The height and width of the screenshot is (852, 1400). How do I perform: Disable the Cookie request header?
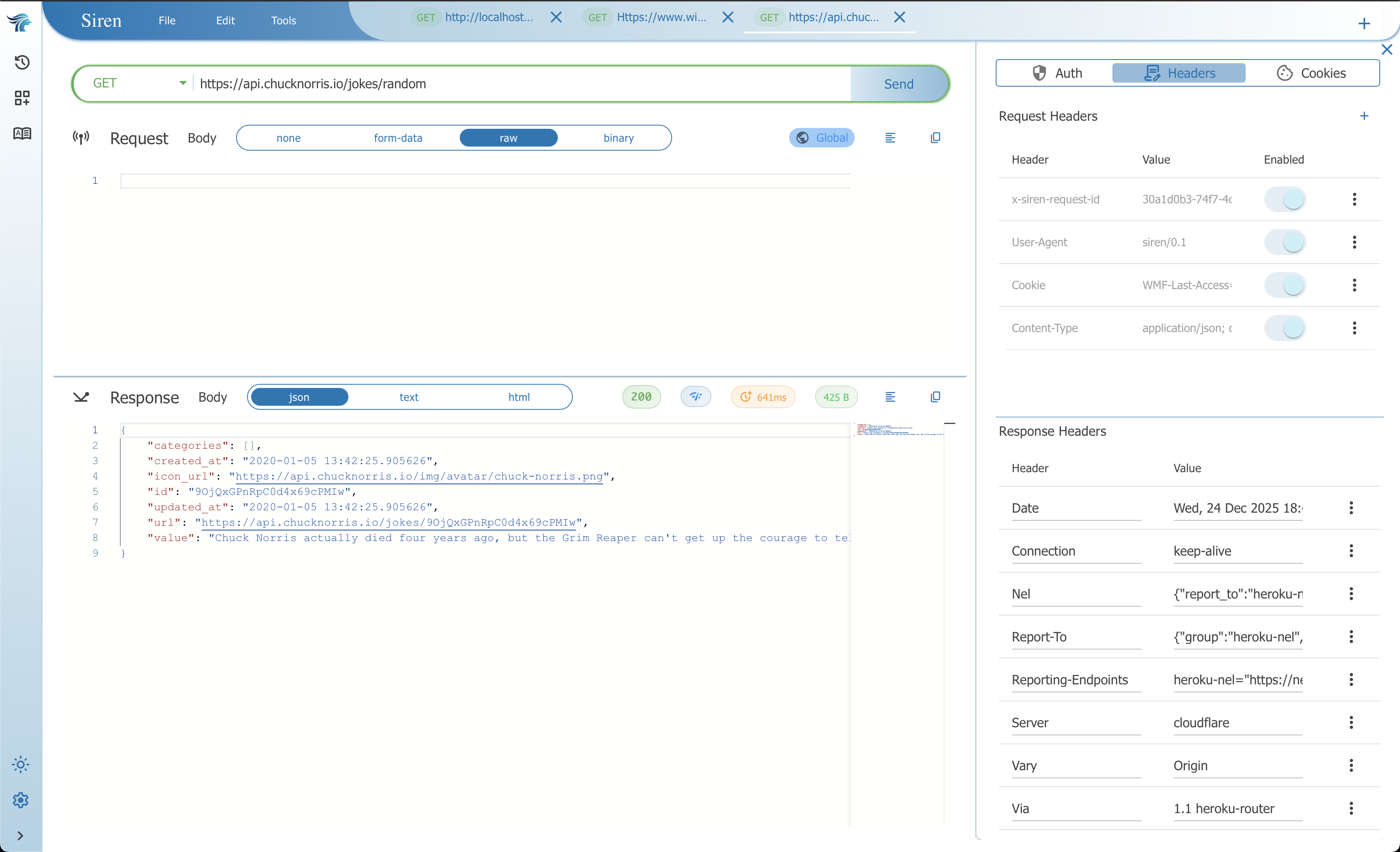pos(1285,285)
